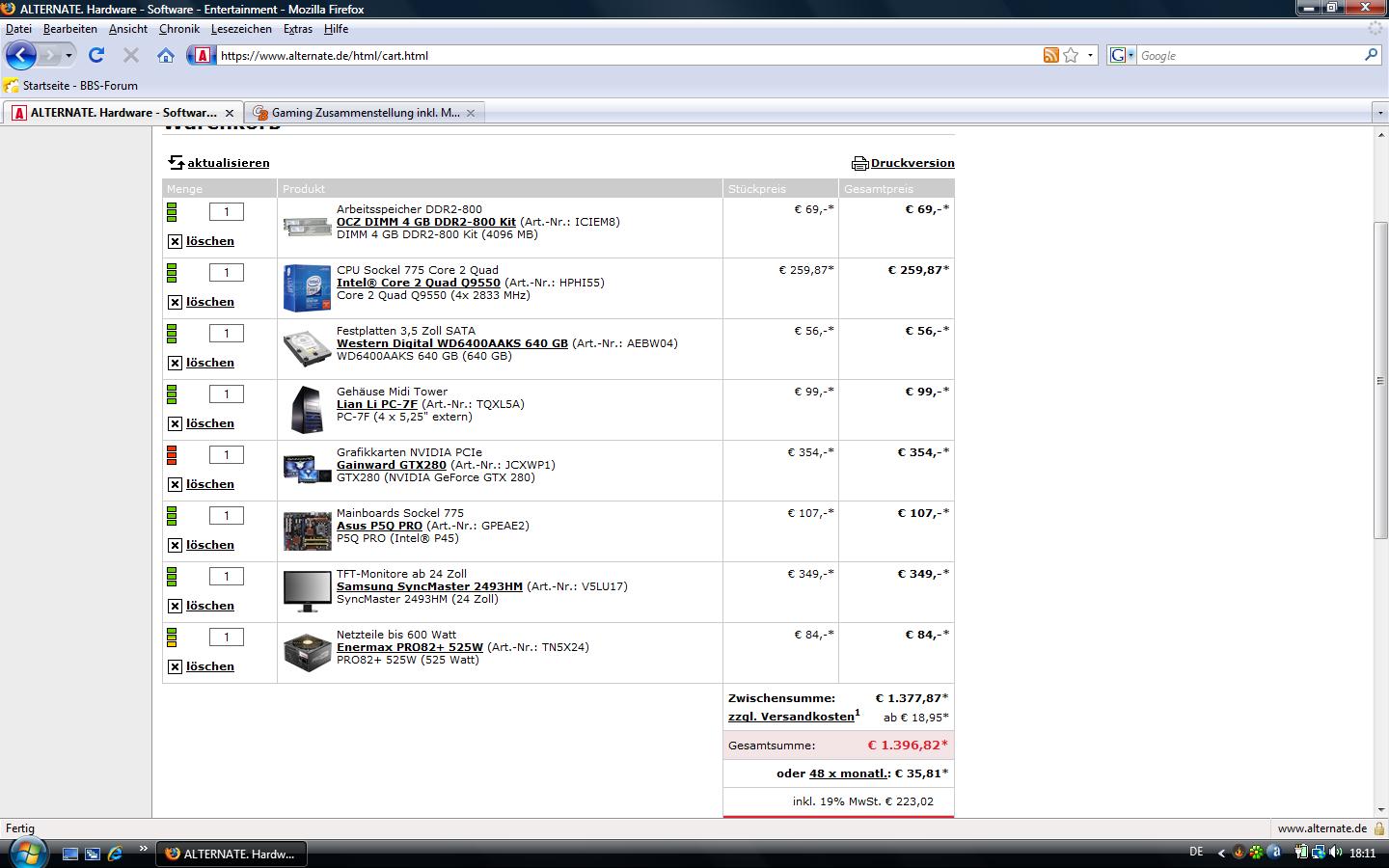Click the delete X icon for Gainward GTX280 row
The image size is (1389, 868).
(x=175, y=484)
